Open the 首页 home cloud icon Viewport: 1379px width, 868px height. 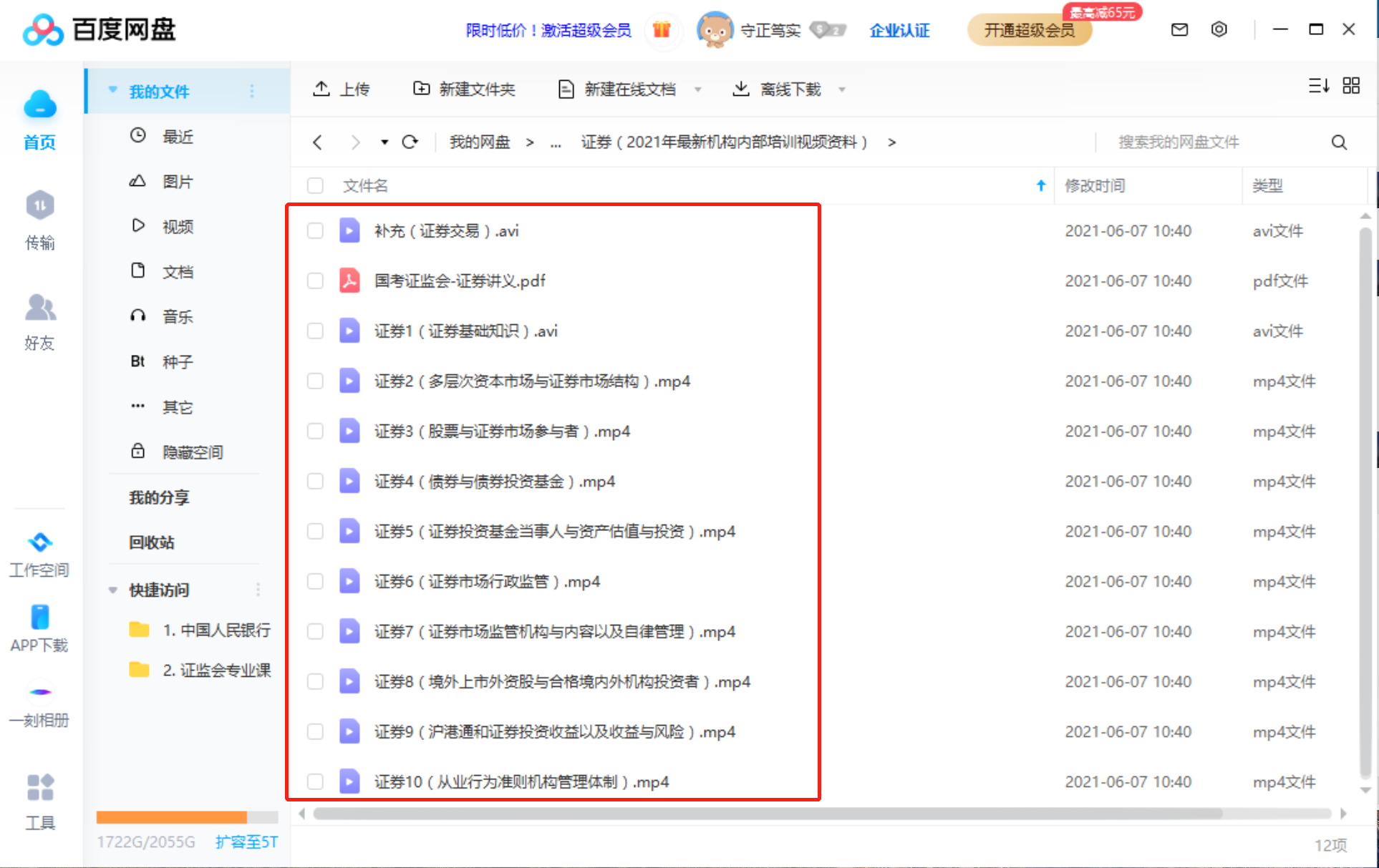click(x=40, y=104)
